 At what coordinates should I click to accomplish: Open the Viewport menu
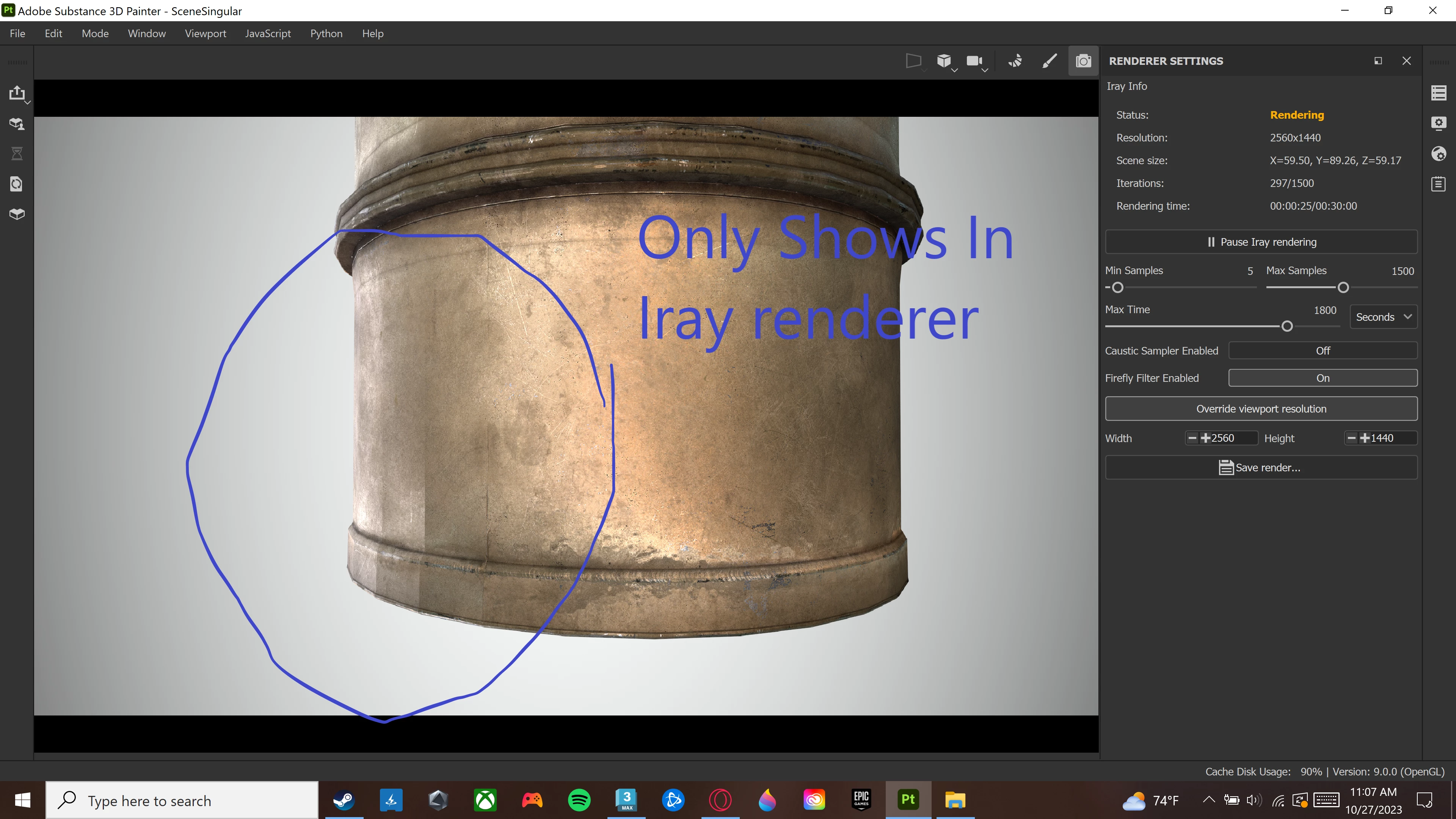205,33
